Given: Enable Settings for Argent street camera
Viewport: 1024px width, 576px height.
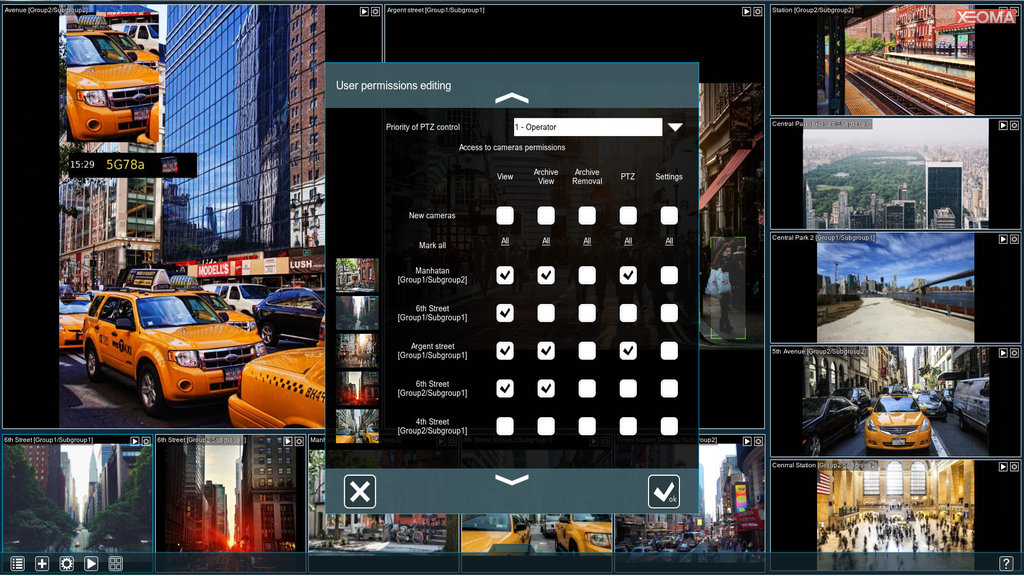Looking at the screenshot, I should point(669,351).
